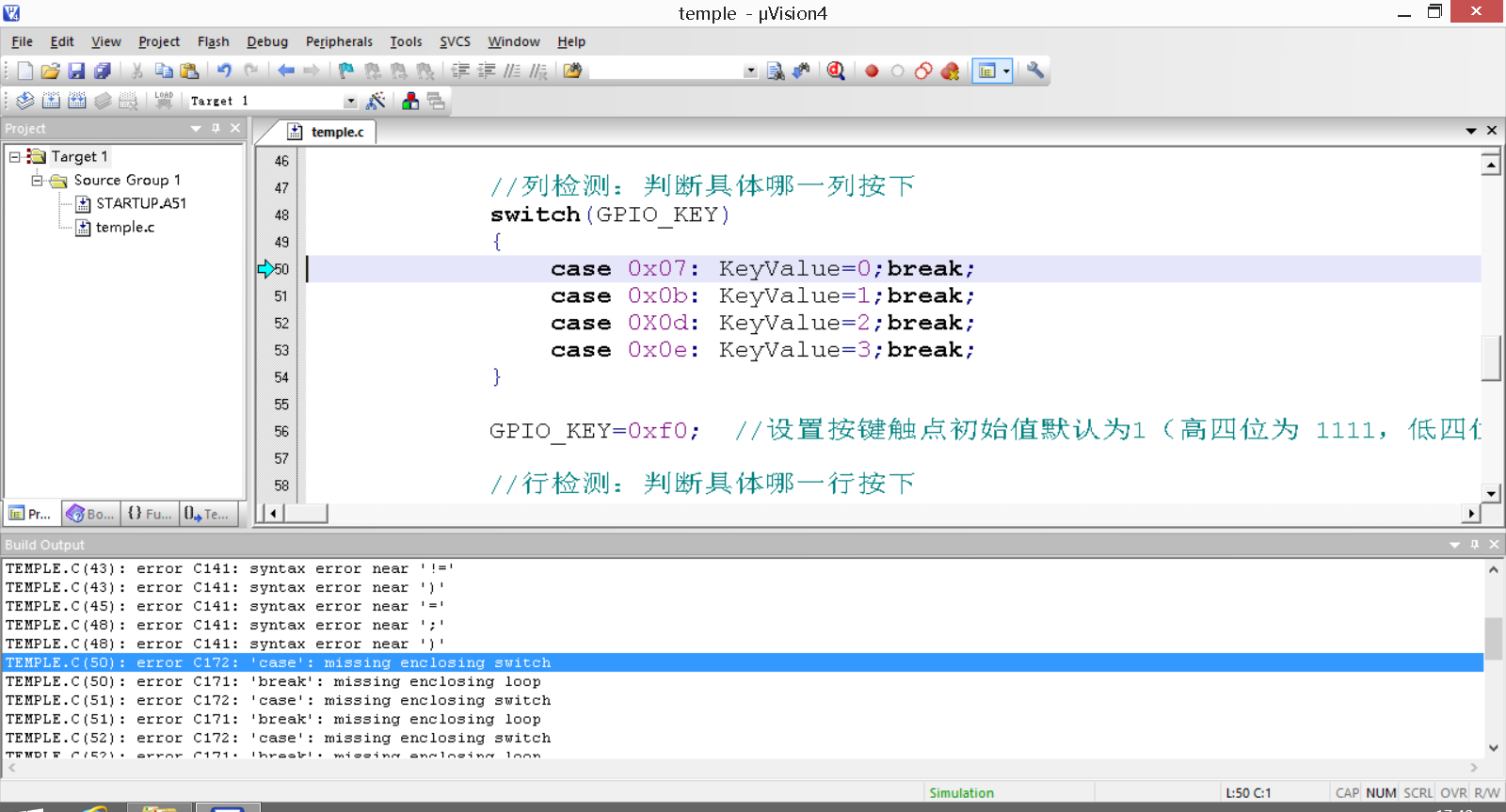This screenshot has width=1506, height=812.
Task: Open the Peripherals menu
Action: point(339,41)
